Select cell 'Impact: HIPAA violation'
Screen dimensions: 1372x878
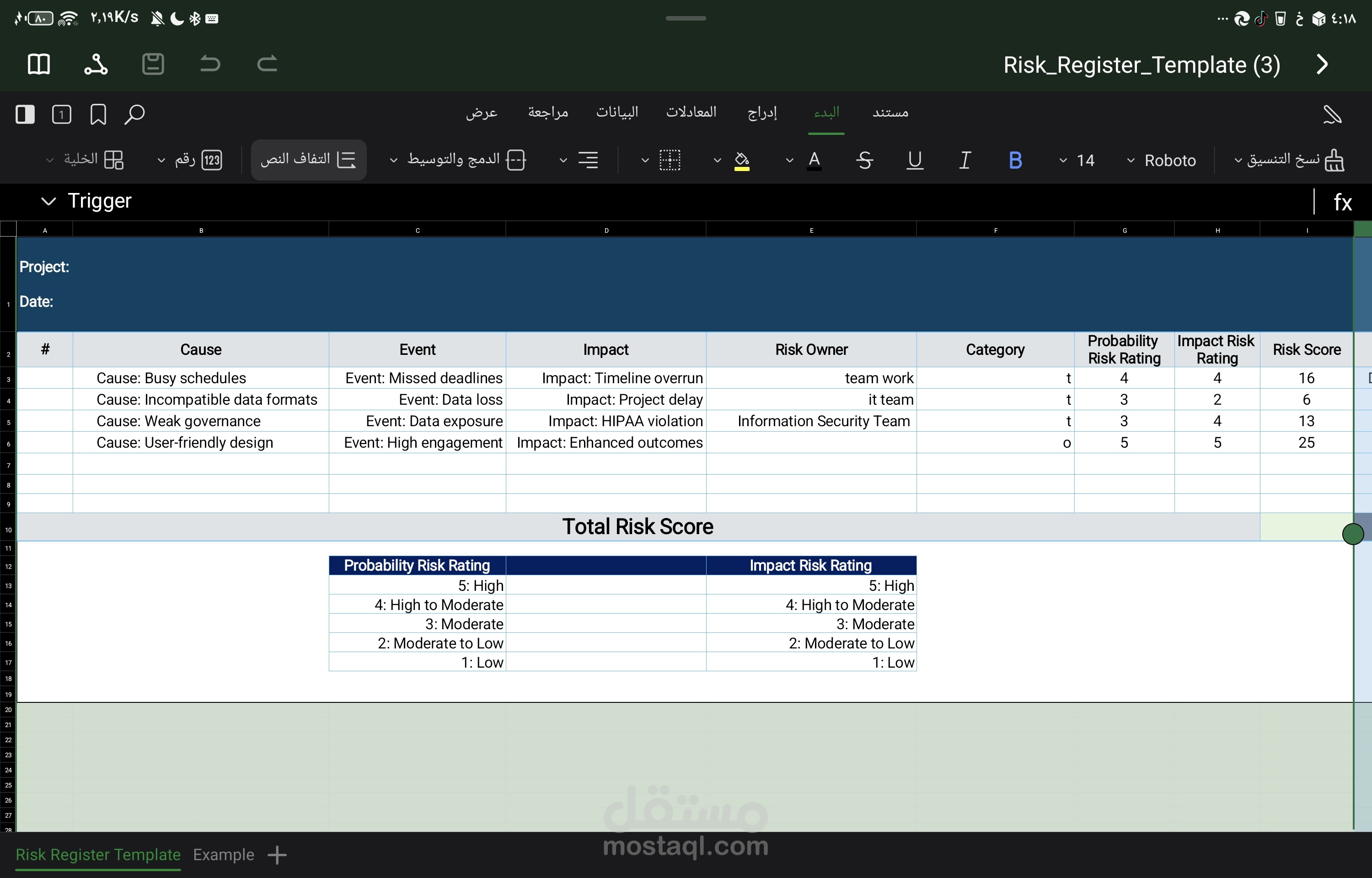606,421
